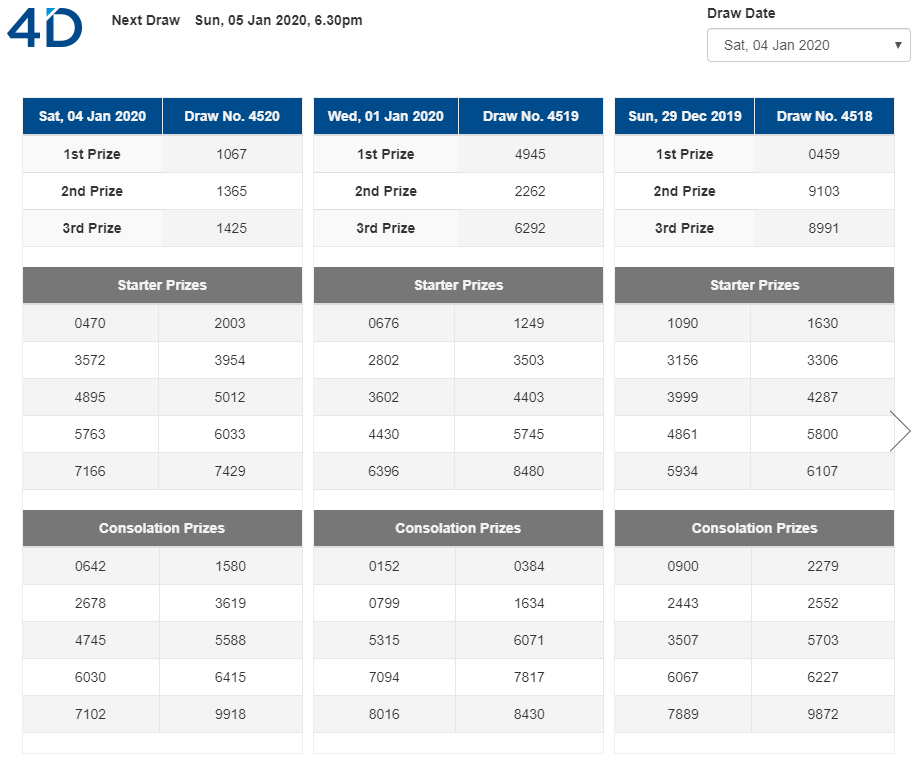Select consolation number 8430

[529, 714]
